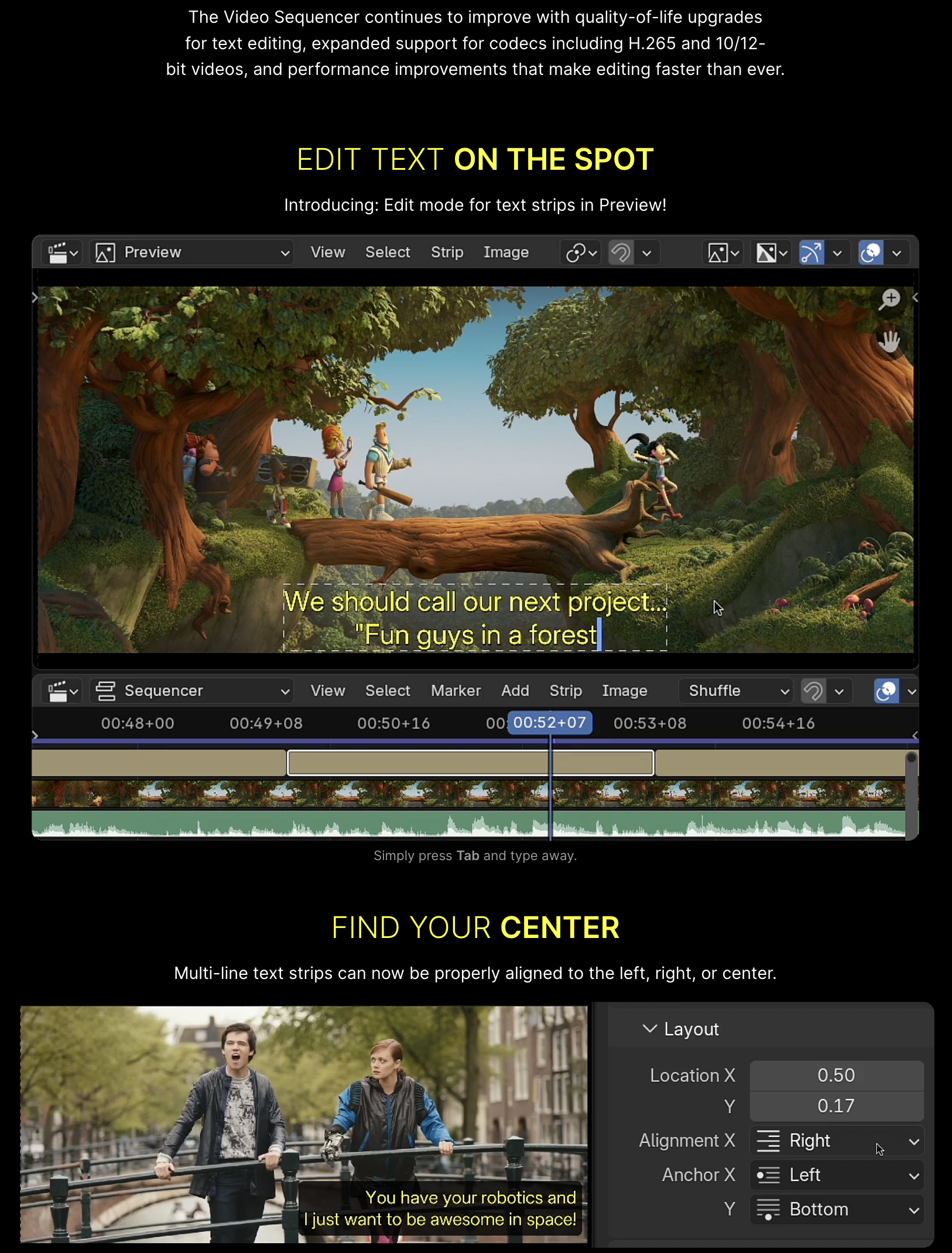The width and height of the screenshot is (952, 1253).
Task: Open the Alignment X dropdown set to Right
Action: (x=836, y=1141)
